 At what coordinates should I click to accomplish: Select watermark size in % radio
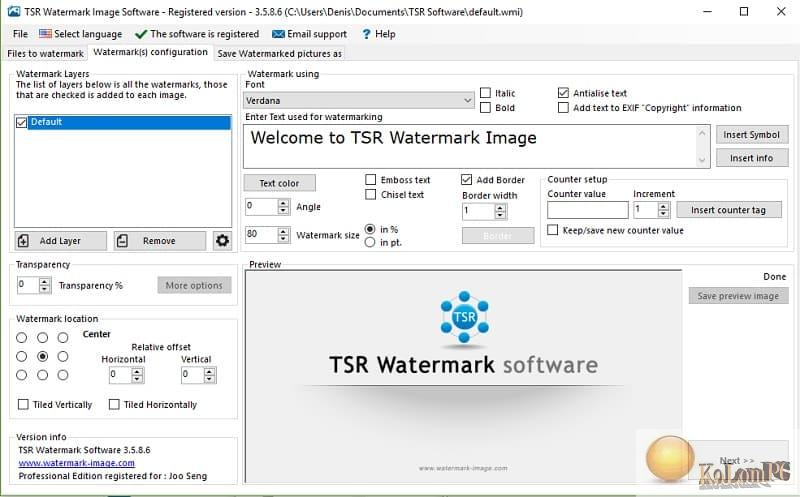point(370,229)
